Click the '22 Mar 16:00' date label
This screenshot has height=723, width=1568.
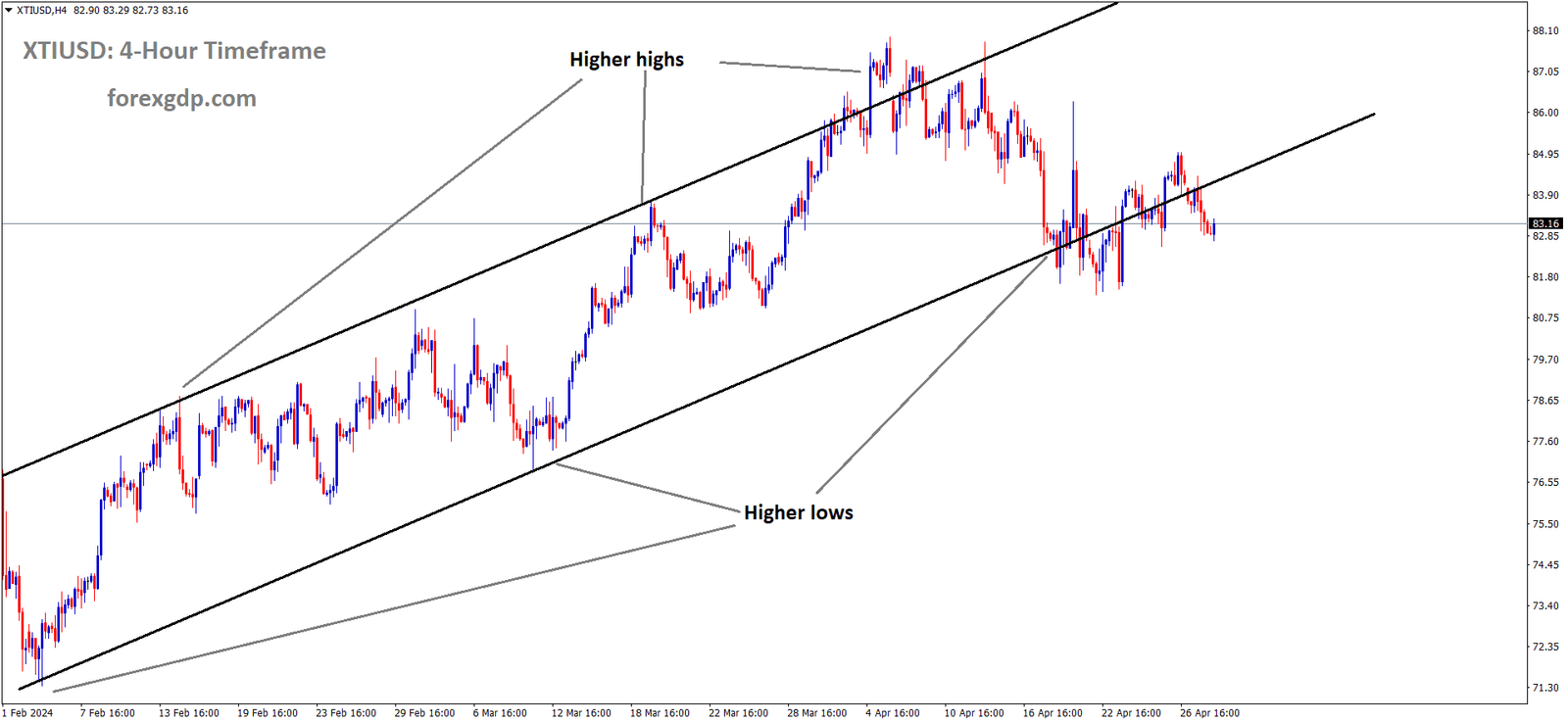point(738,712)
